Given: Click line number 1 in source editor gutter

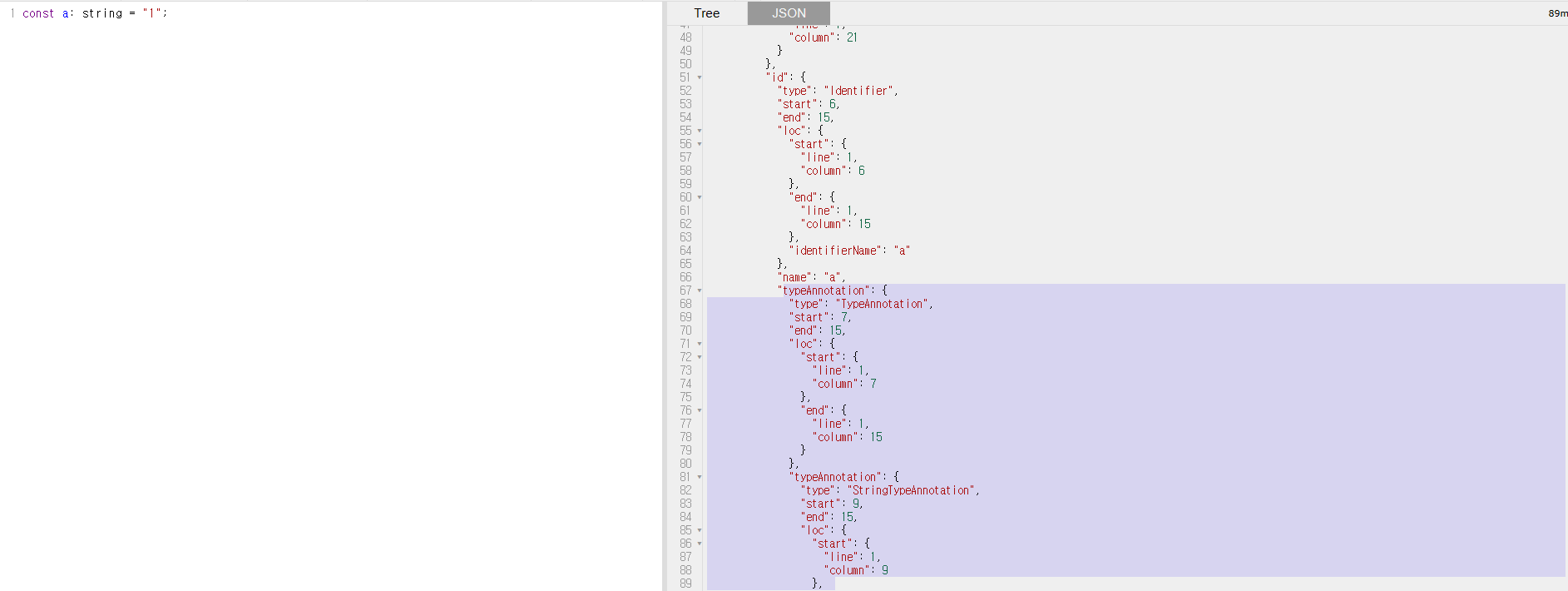Looking at the screenshot, I should 12,13.
